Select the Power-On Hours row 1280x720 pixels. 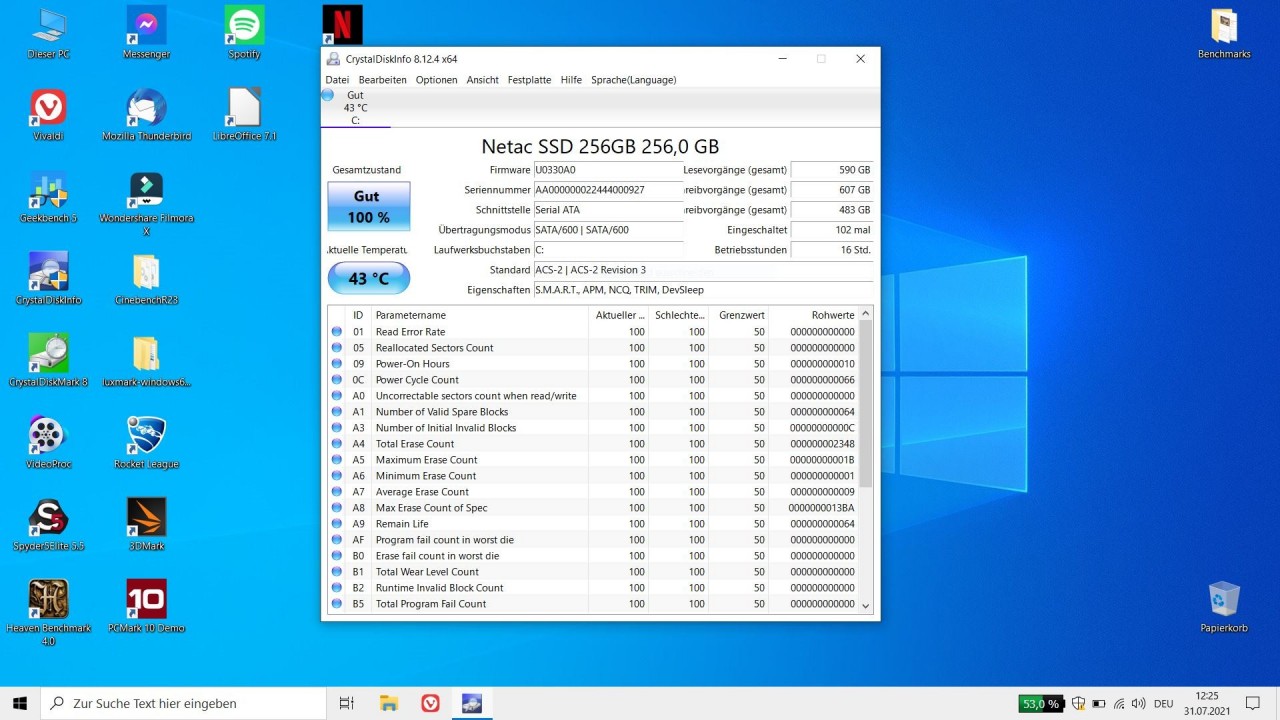(593, 364)
